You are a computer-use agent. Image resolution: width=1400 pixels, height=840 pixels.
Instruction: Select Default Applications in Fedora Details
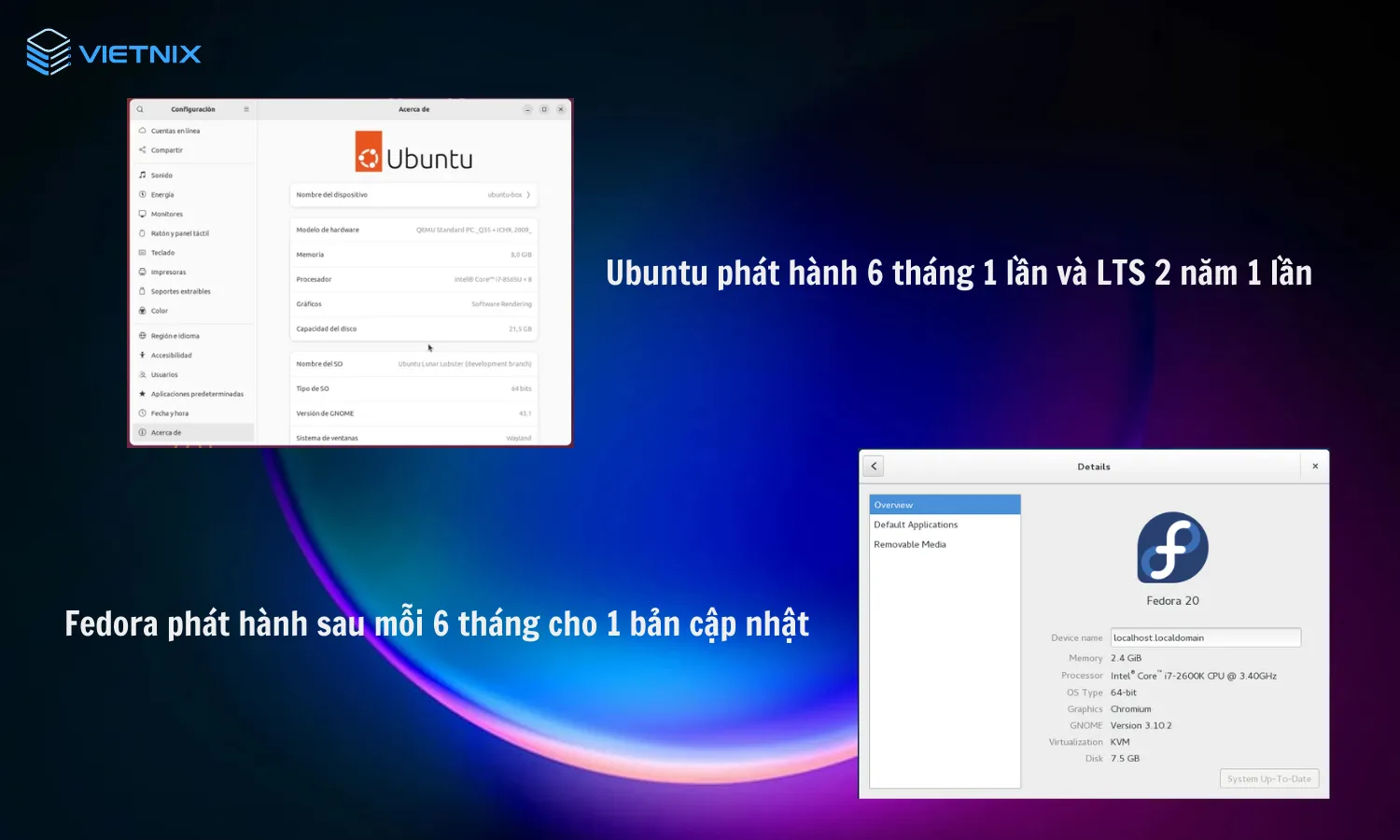pos(945,525)
